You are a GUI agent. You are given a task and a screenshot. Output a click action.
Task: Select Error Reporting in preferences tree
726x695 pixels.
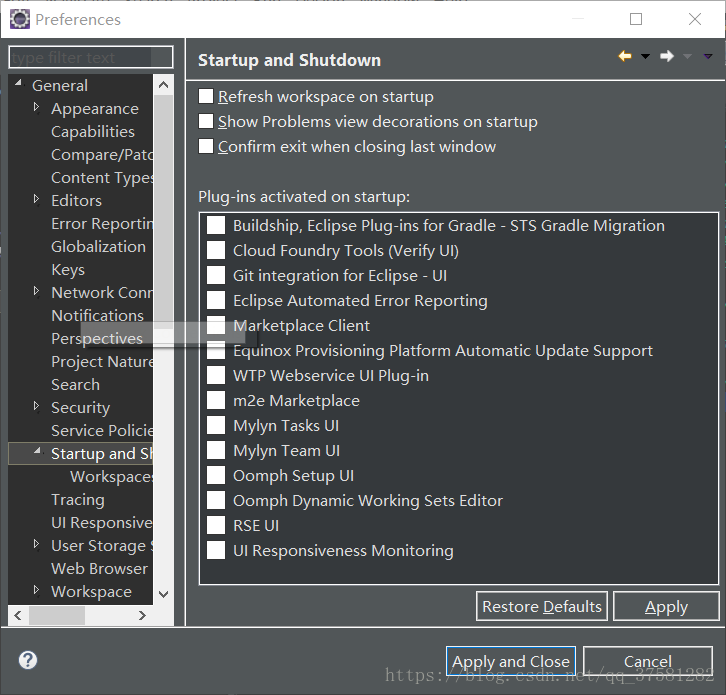click(102, 224)
